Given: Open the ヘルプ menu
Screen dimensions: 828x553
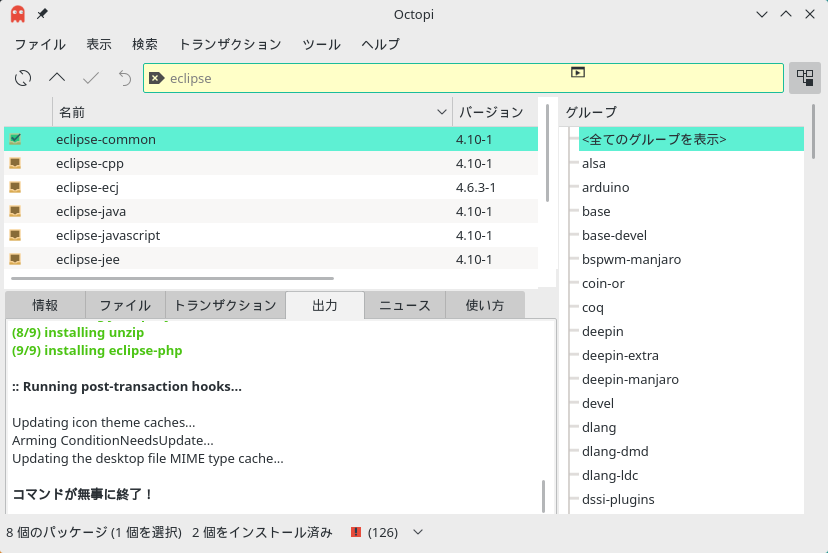Looking at the screenshot, I should pyautogui.click(x=380, y=44).
